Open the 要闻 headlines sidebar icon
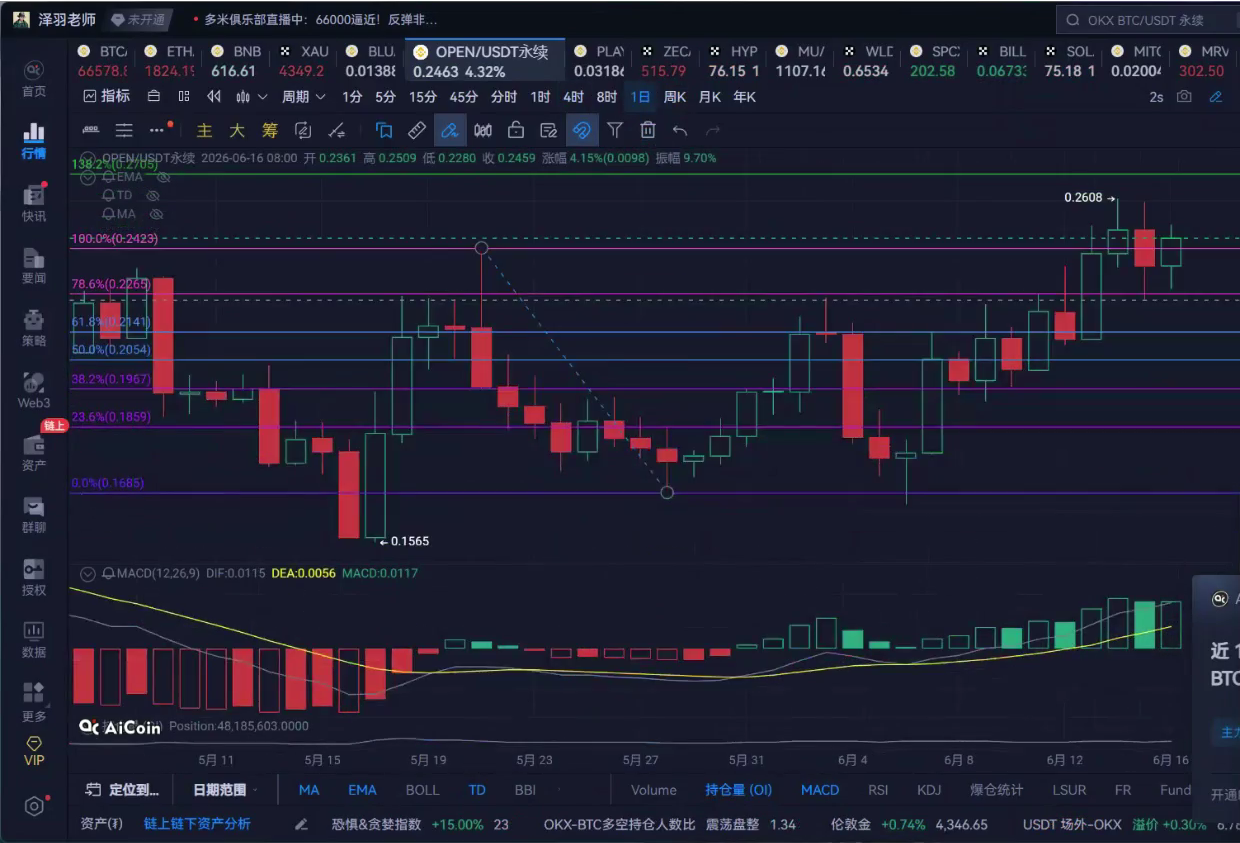Image resolution: width=1240 pixels, height=843 pixels. (x=34, y=265)
